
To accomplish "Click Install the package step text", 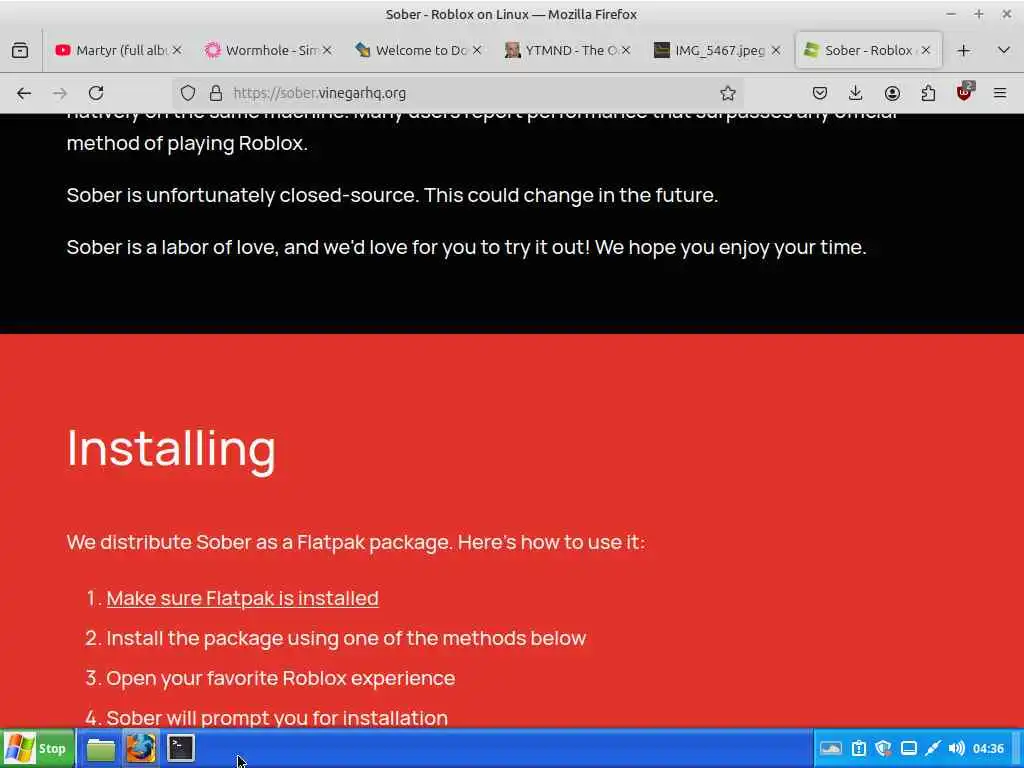I will (346, 638).
